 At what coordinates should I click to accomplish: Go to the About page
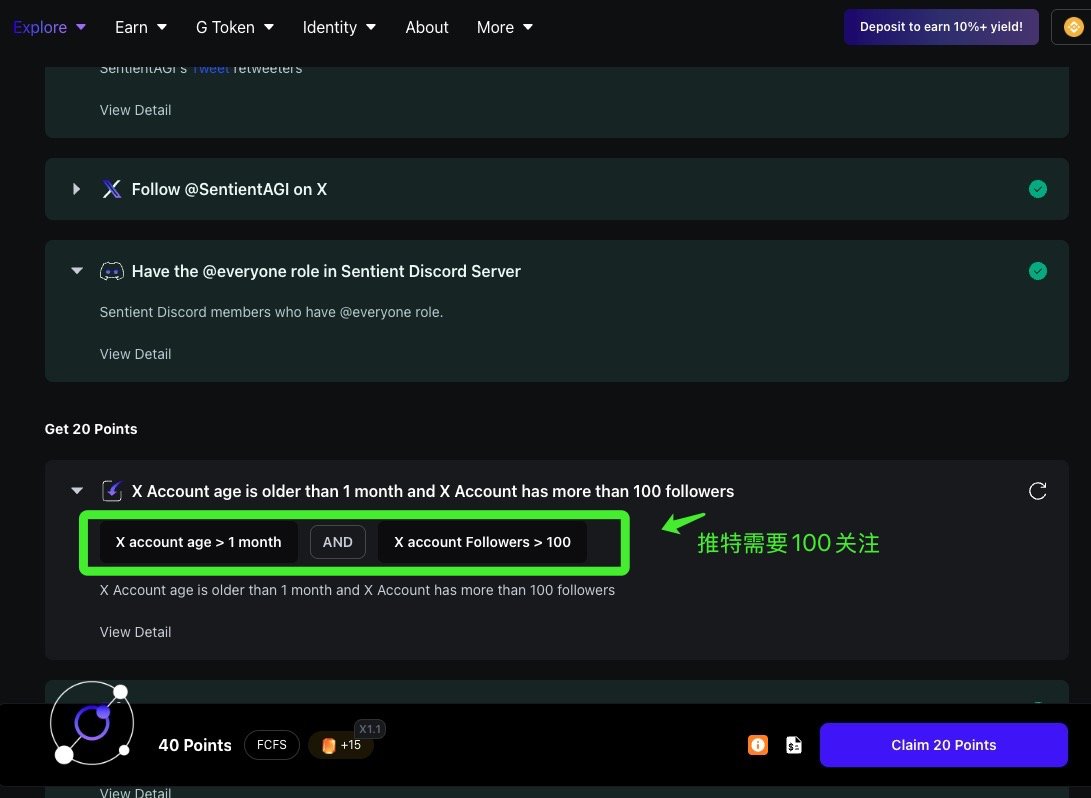click(427, 27)
